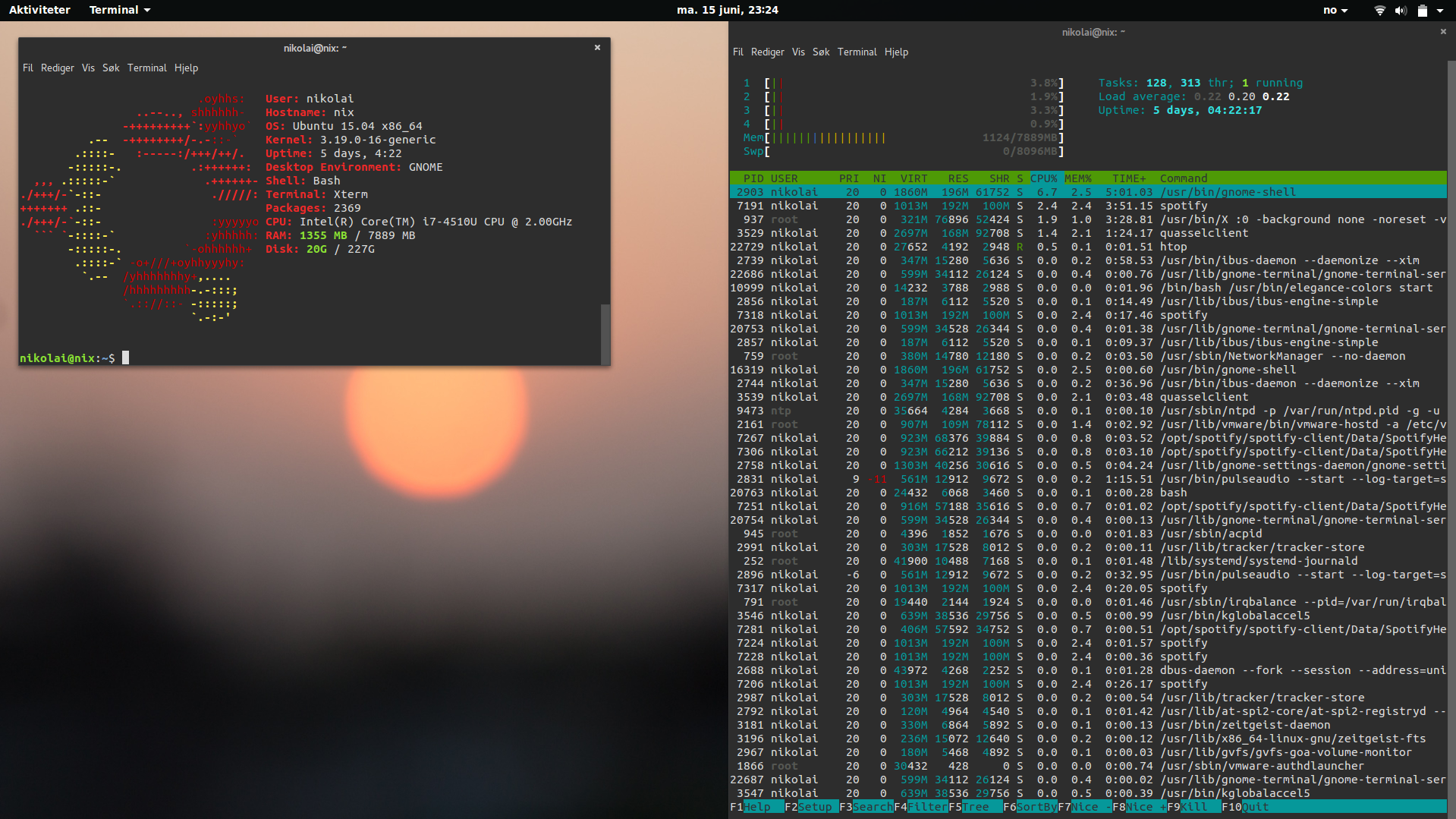1456x819 pixels.
Task: Select the acpid process row PID 945
Action: pos(1088,534)
